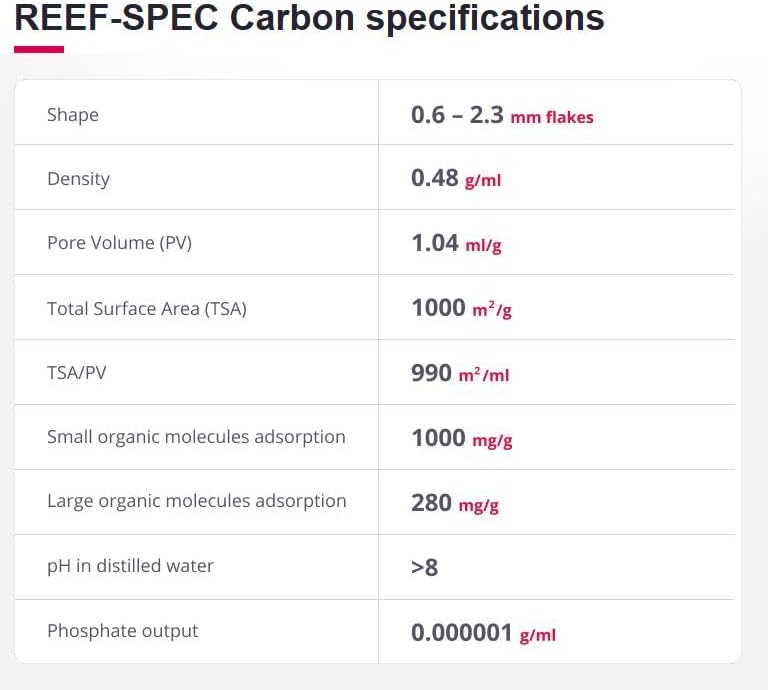Select the 280 mg/g adsorption value
Viewport: 768px width, 690px height.
tap(455, 503)
